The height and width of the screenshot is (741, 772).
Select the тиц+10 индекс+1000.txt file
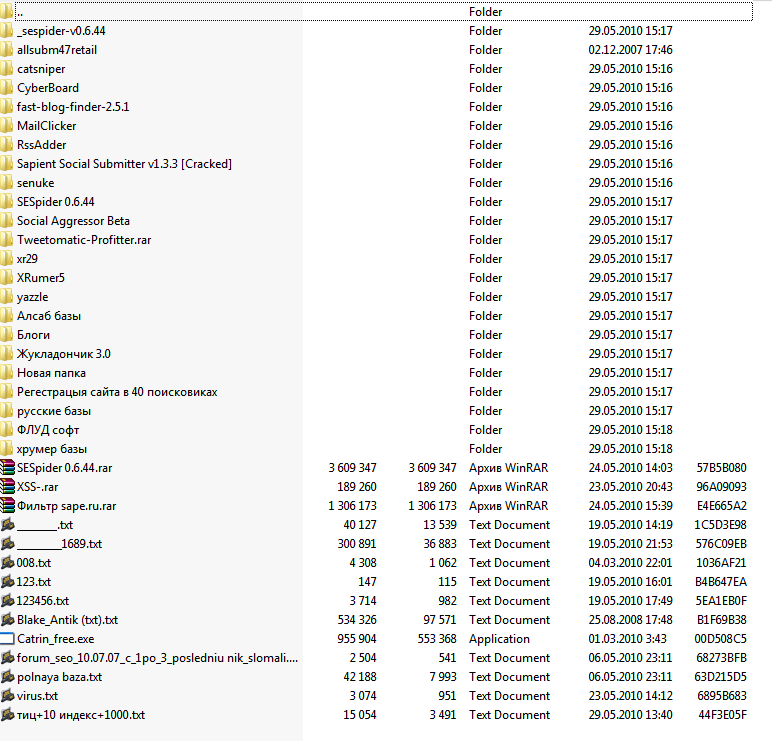point(81,715)
